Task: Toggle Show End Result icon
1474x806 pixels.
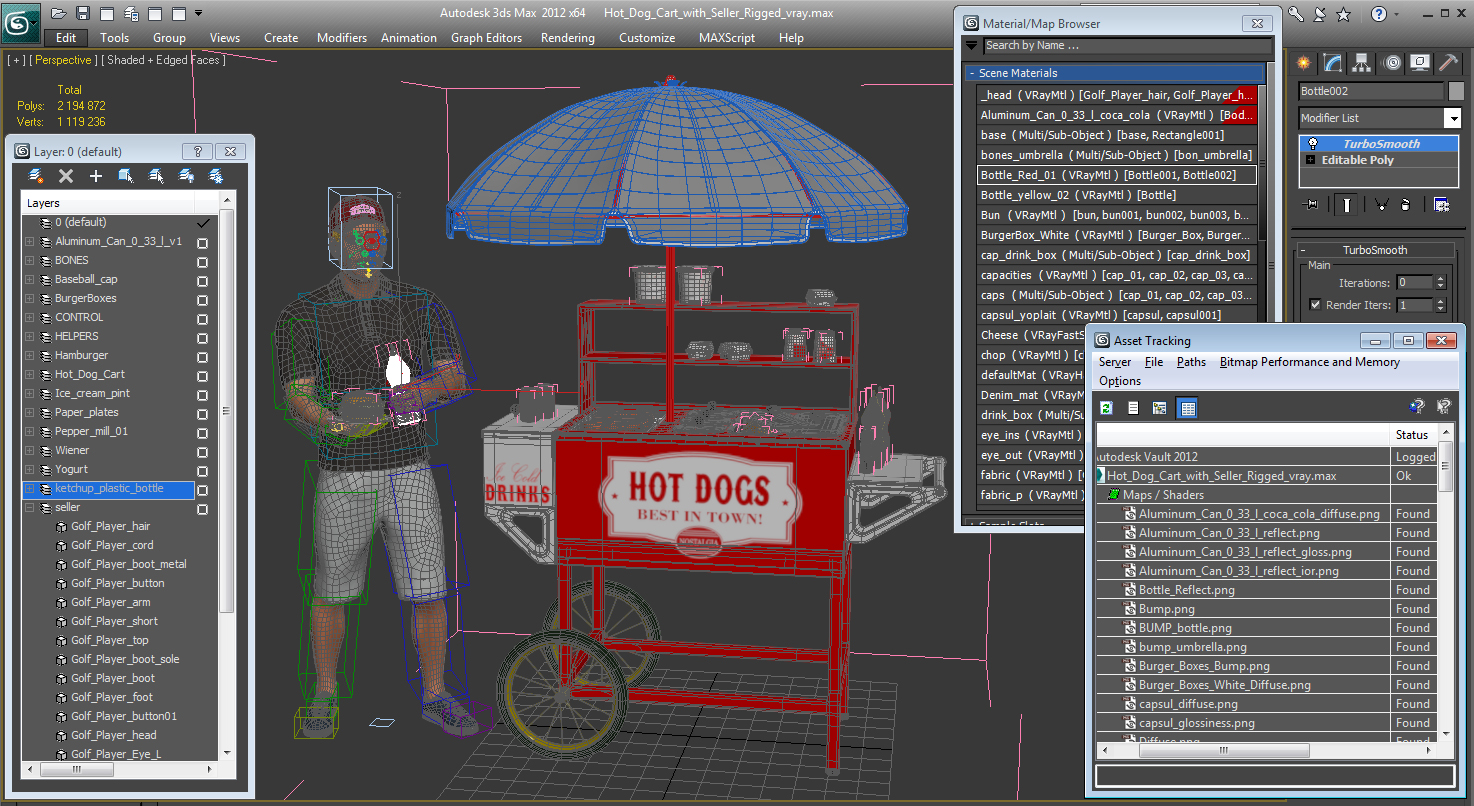Action: tap(1347, 204)
